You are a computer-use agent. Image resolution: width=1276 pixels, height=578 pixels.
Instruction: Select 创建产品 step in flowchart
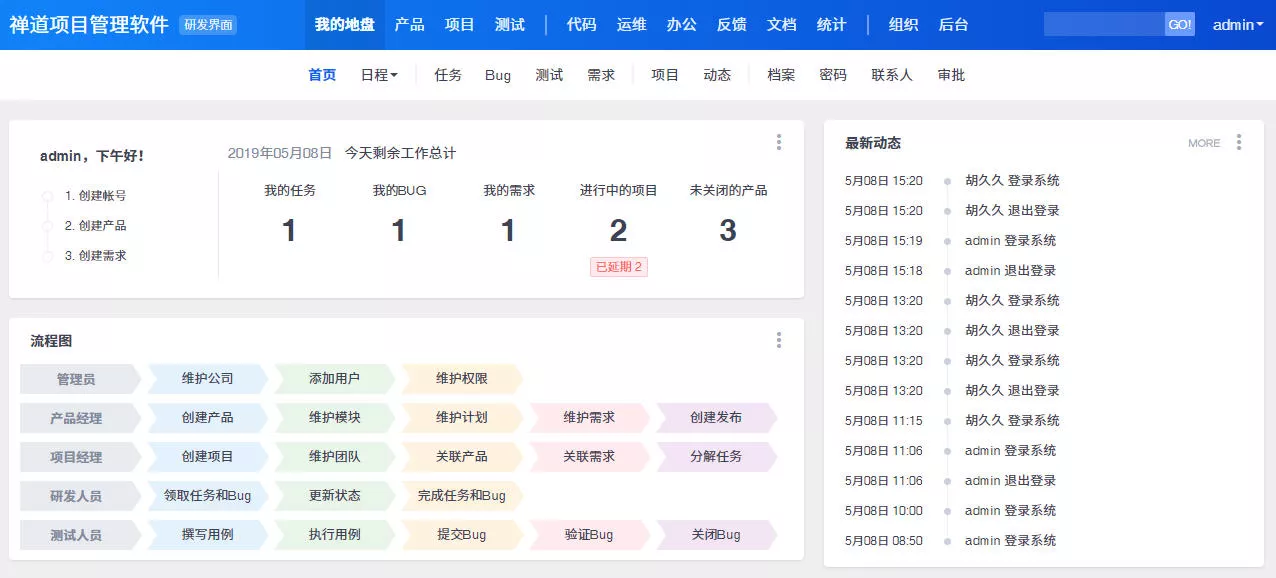click(x=207, y=418)
